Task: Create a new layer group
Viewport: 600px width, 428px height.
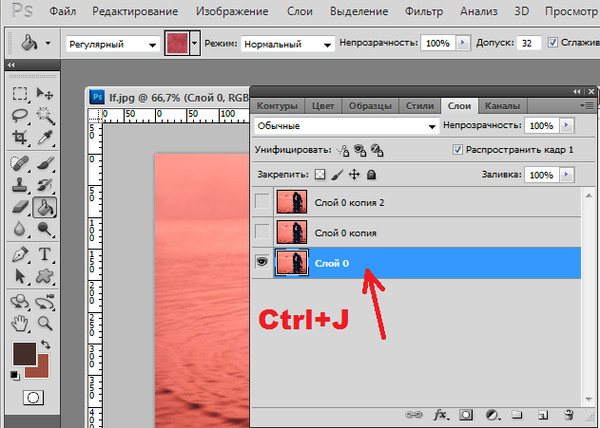Action: point(517,415)
